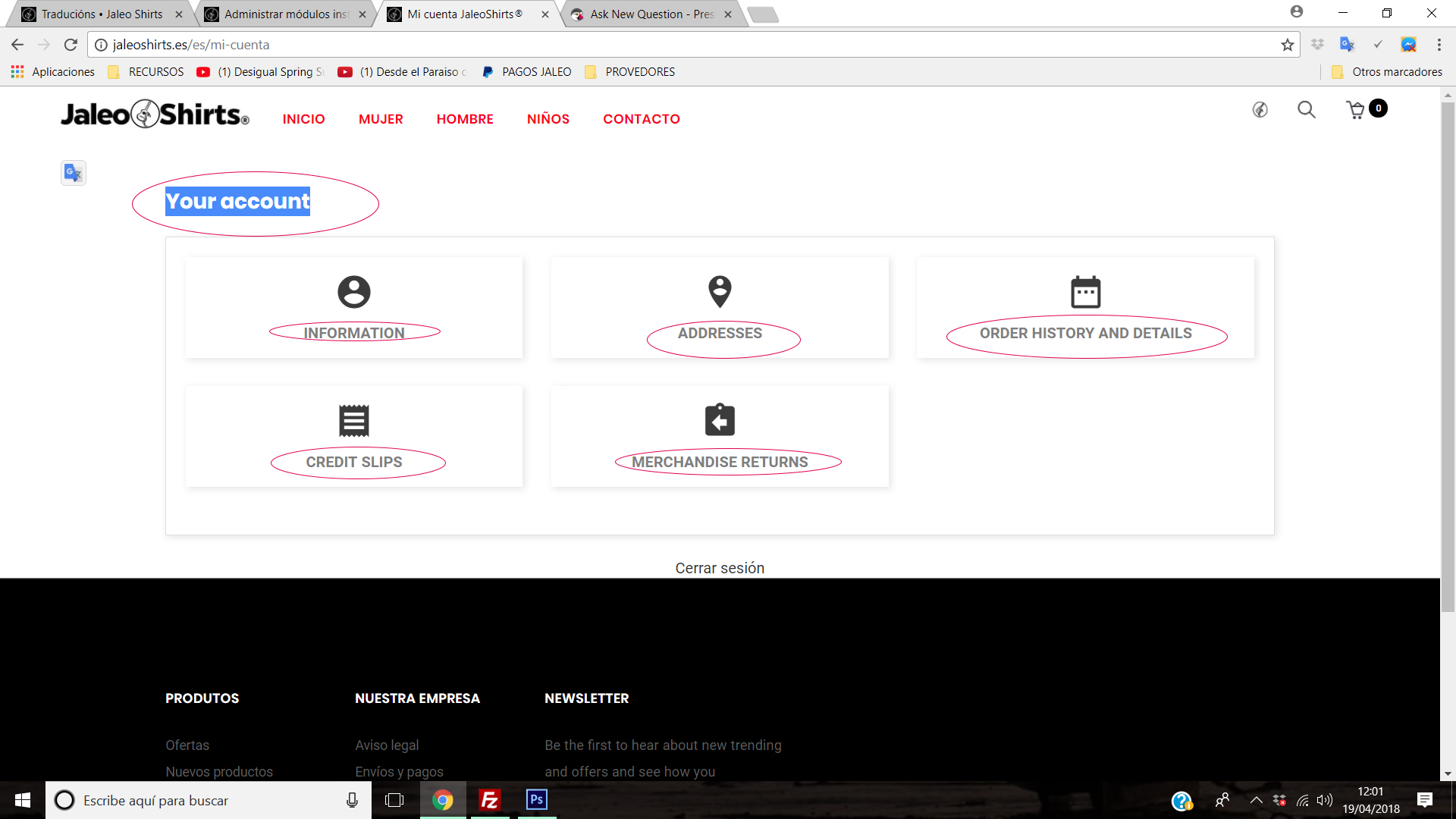Click the Addresses location pin icon

pyautogui.click(x=720, y=292)
